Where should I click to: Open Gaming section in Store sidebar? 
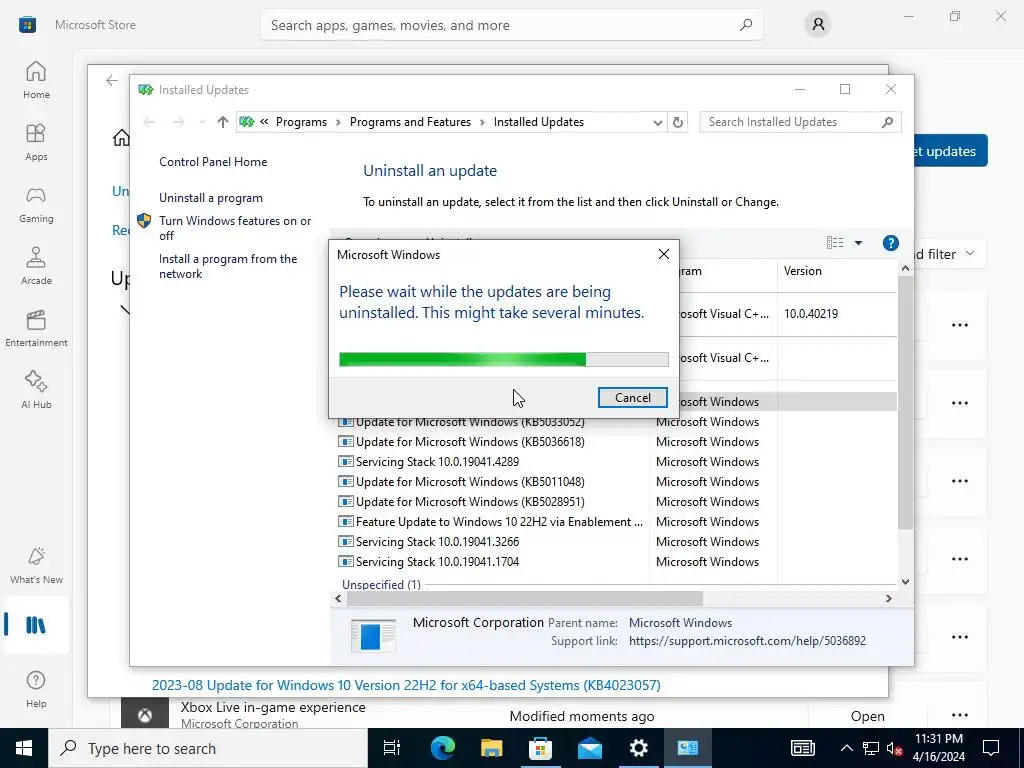click(36, 204)
